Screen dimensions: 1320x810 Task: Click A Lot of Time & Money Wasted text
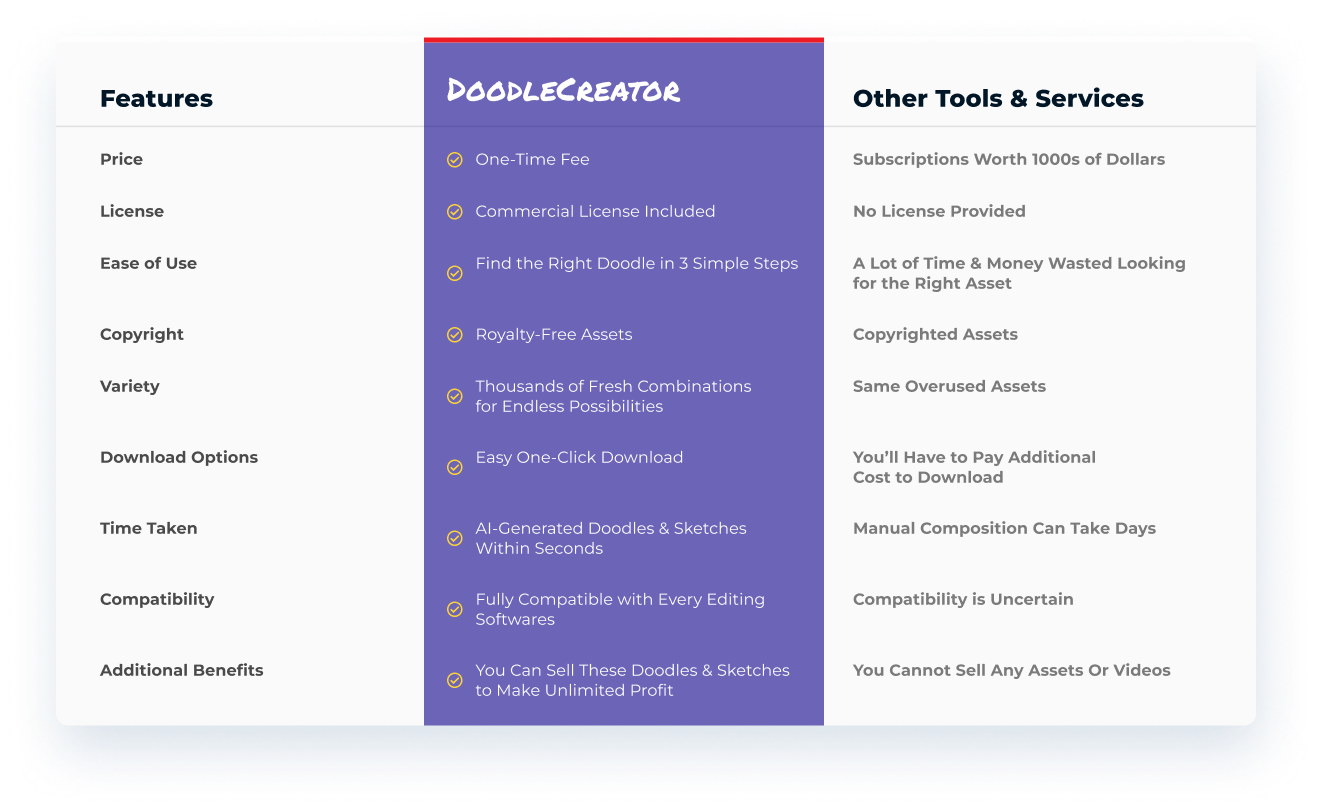[x=1019, y=273]
